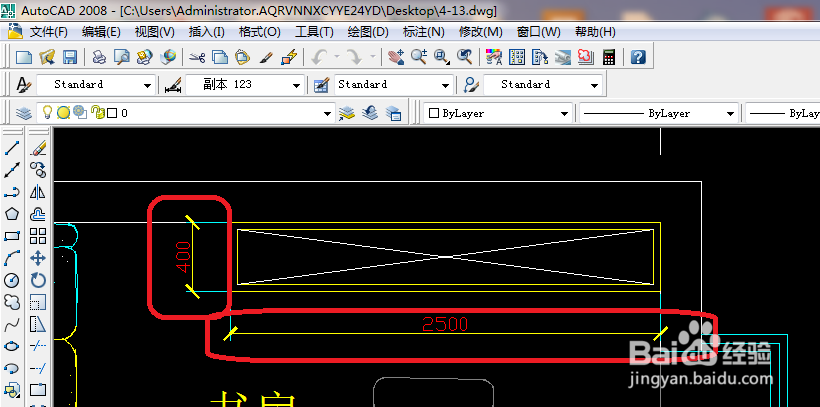
Task: Open Help question mark icon
Action: [638, 57]
